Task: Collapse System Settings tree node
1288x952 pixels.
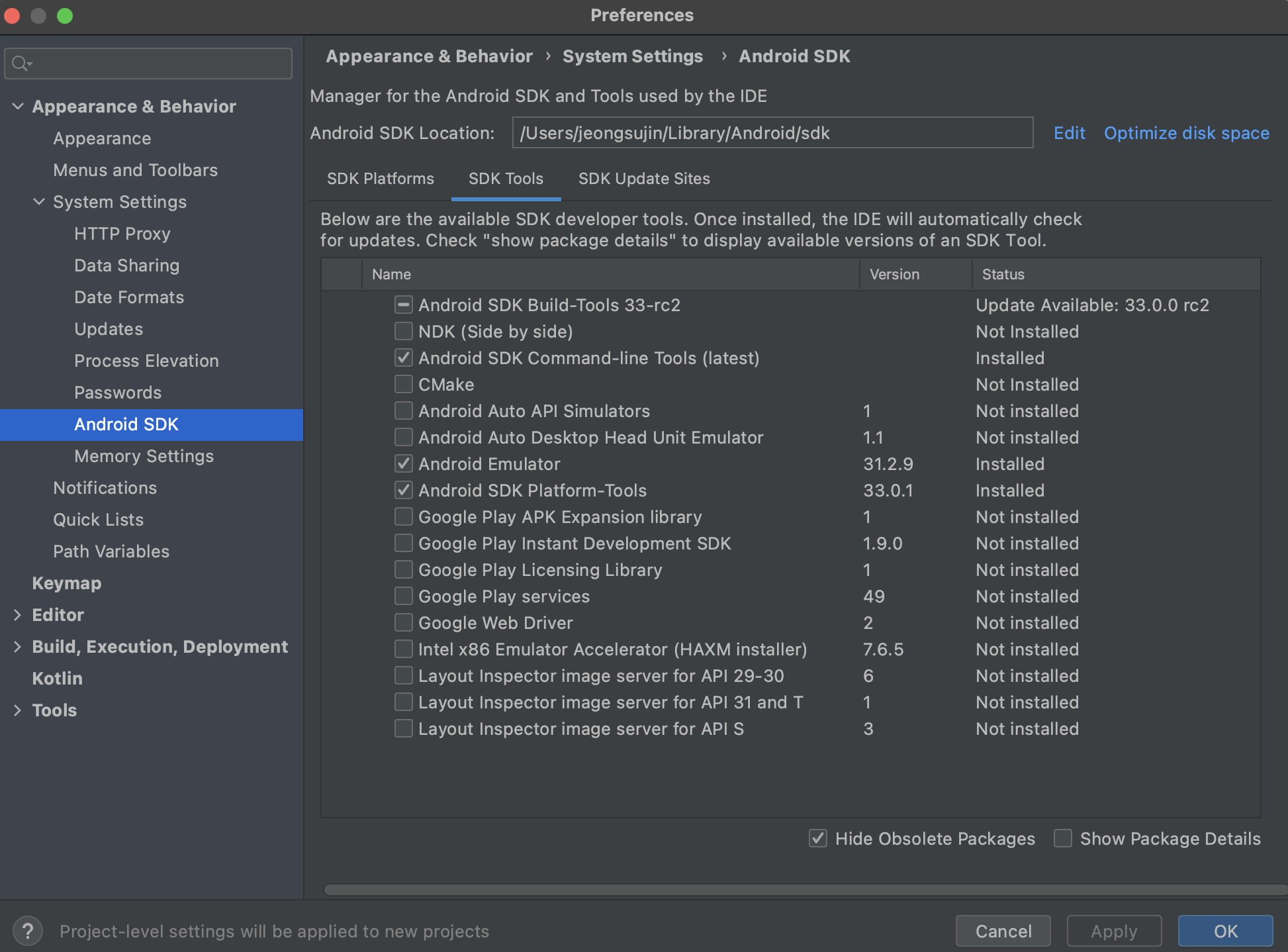Action: pyautogui.click(x=39, y=202)
